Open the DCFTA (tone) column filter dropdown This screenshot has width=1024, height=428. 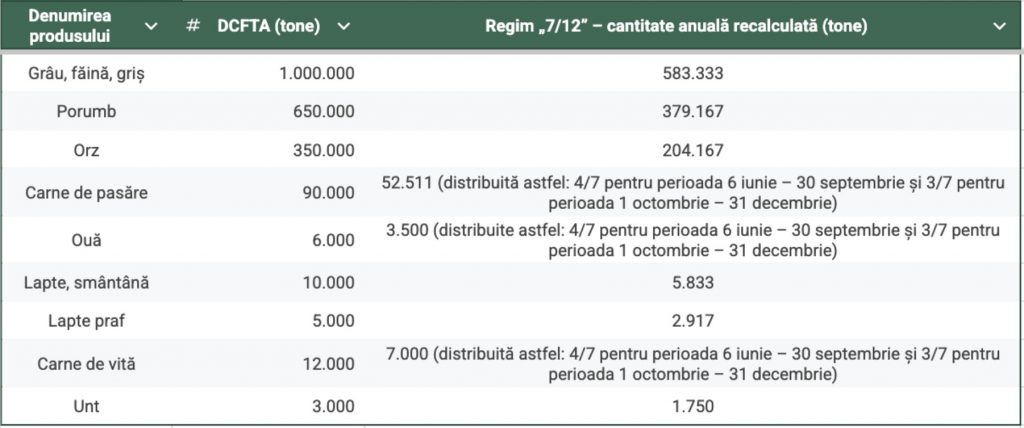pyautogui.click(x=344, y=27)
